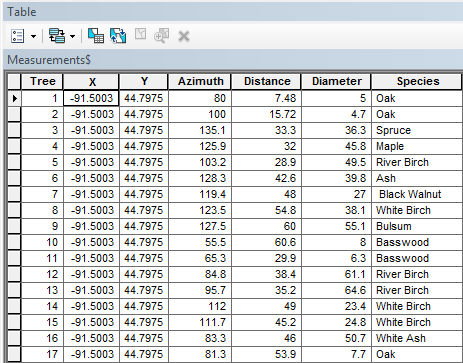
Task: Click the Clear Selection icon
Action: [x=140, y=34]
